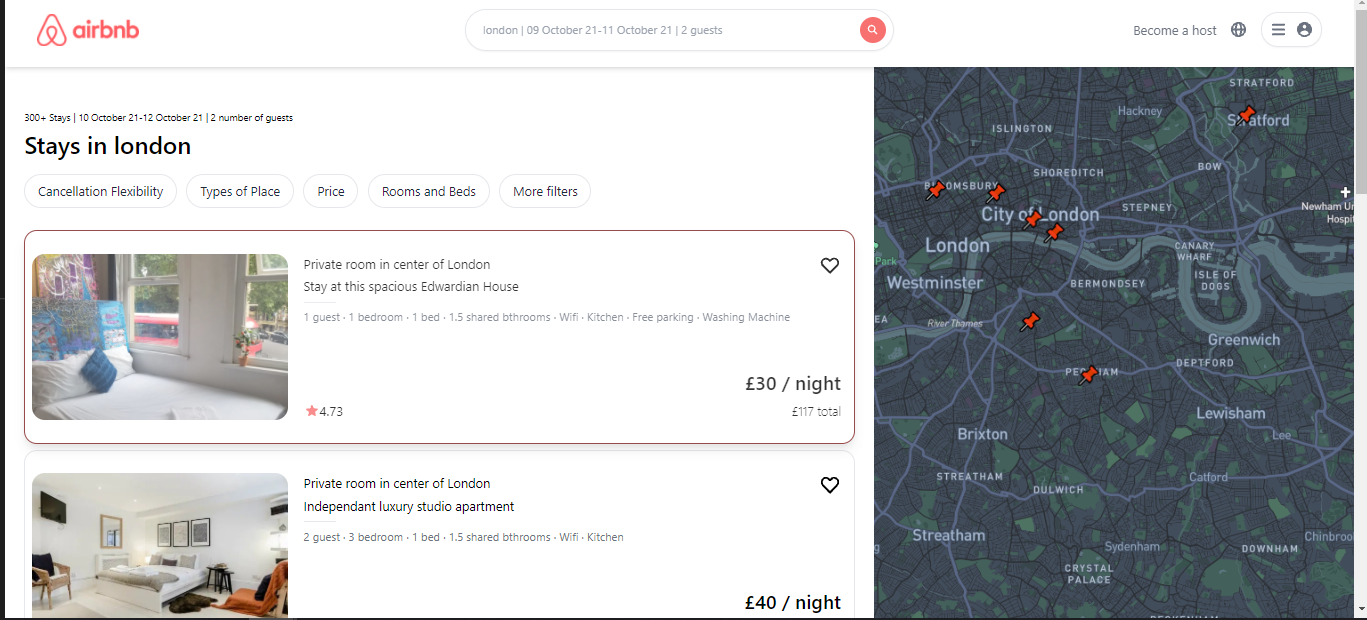Screen dimensions: 1367x620
Task: Click the Greenwich label on map
Action: pyautogui.click(x=1243, y=340)
